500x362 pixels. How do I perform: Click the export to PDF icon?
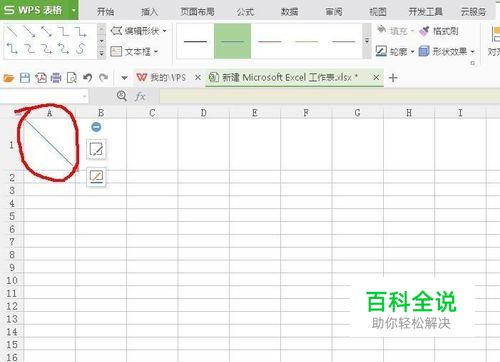41,78
